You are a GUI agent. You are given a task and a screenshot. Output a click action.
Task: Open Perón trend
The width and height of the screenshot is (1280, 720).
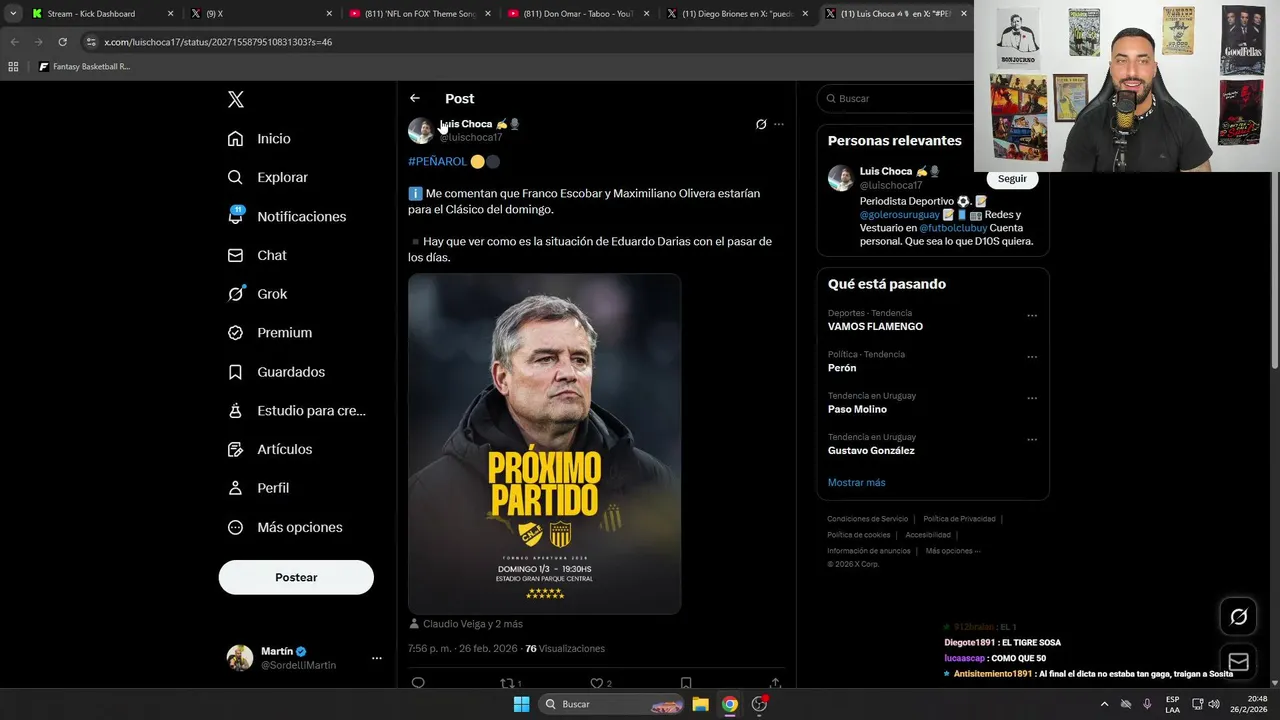[x=842, y=368]
